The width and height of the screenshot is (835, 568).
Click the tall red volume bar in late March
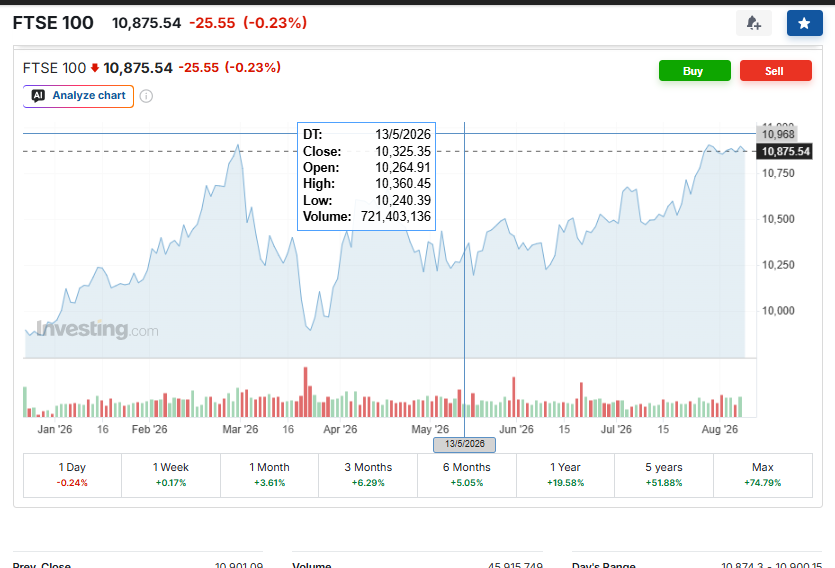306,392
